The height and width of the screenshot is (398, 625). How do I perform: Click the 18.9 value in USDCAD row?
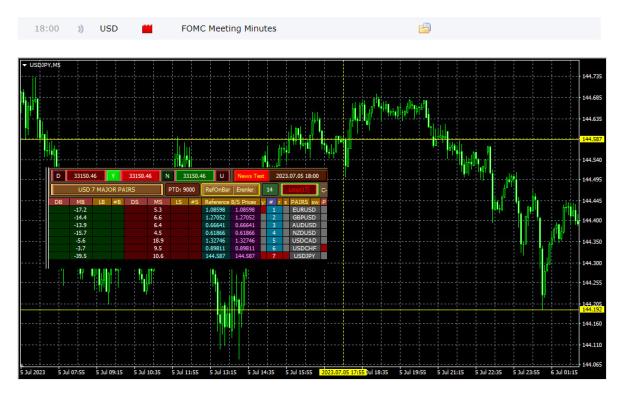pyautogui.click(x=158, y=241)
